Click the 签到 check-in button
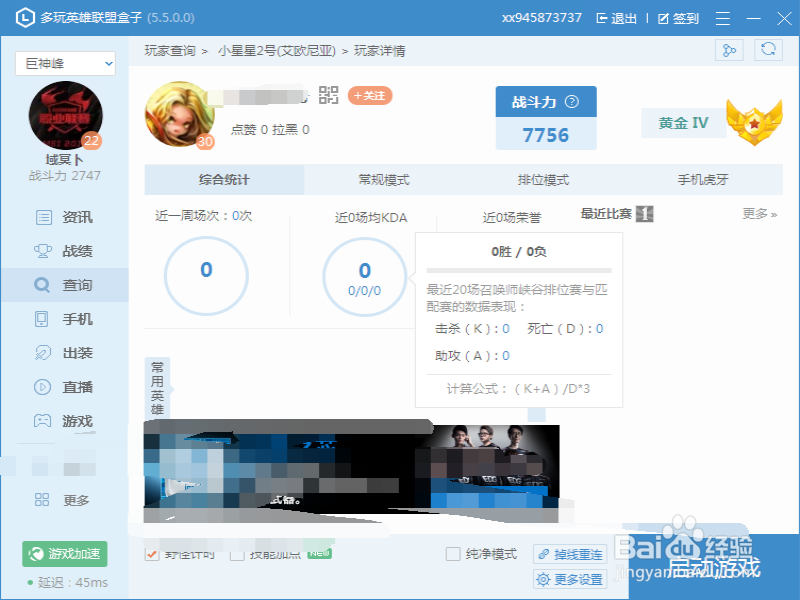 point(678,19)
